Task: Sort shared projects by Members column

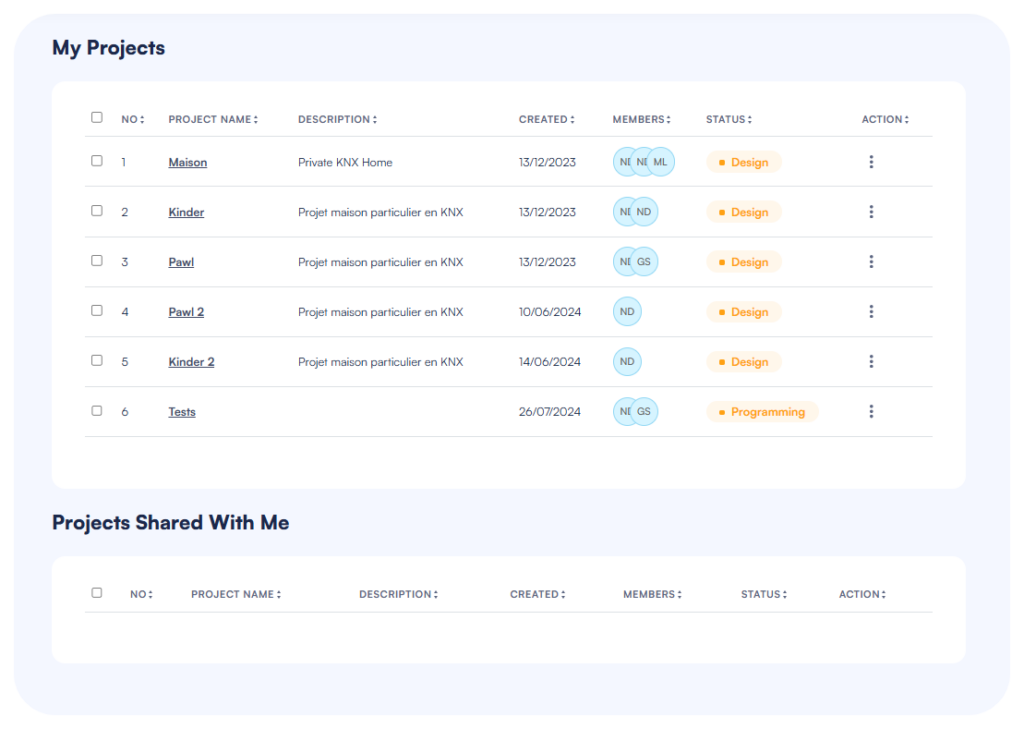Action: (652, 595)
